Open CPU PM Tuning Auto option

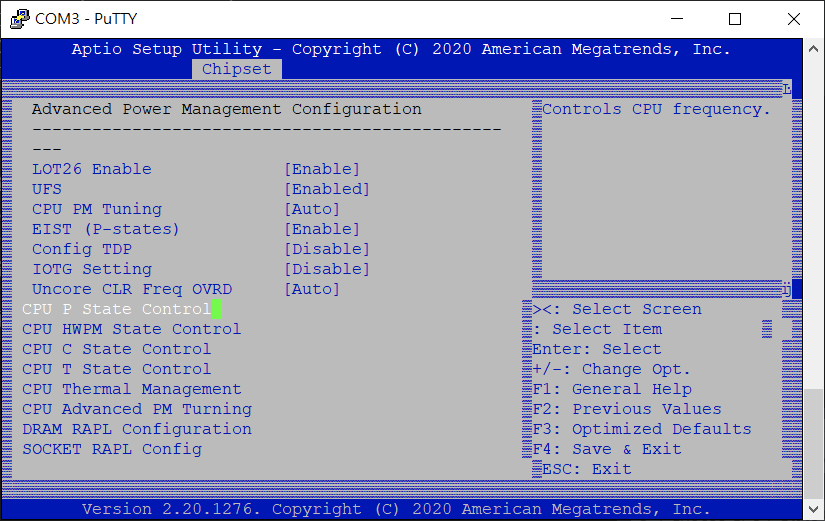[x=312, y=209]
